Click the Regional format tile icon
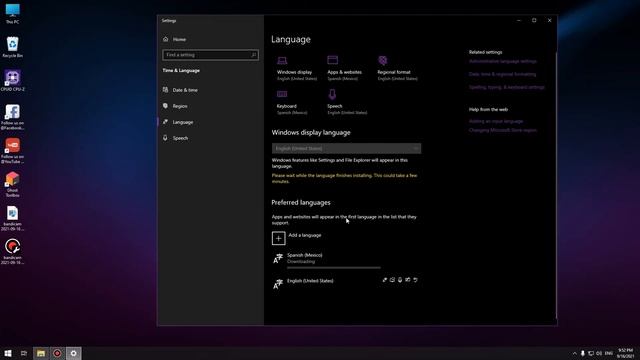This screenshot has width=640, height=360. [x=382, y=60]
